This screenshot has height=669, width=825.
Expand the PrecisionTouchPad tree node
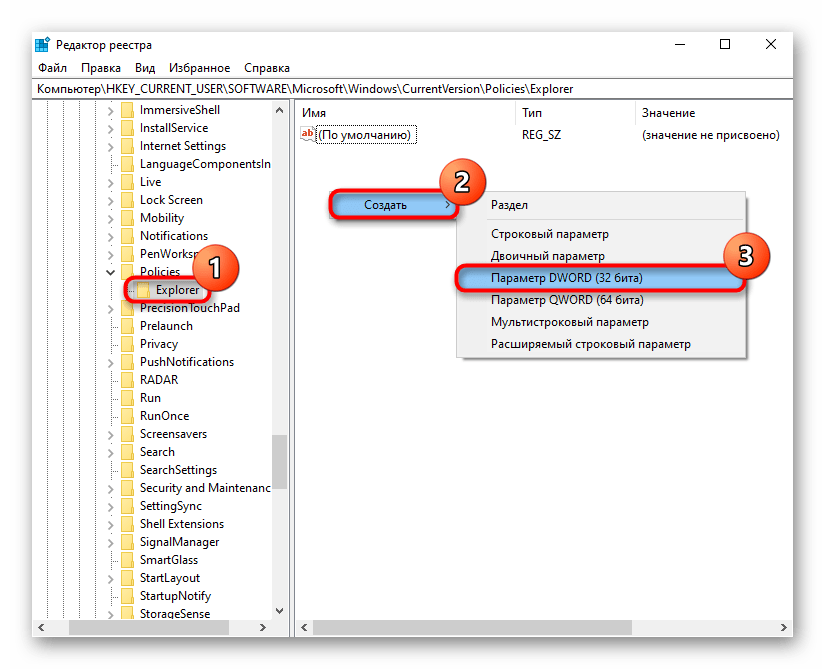tap(110, 308)
